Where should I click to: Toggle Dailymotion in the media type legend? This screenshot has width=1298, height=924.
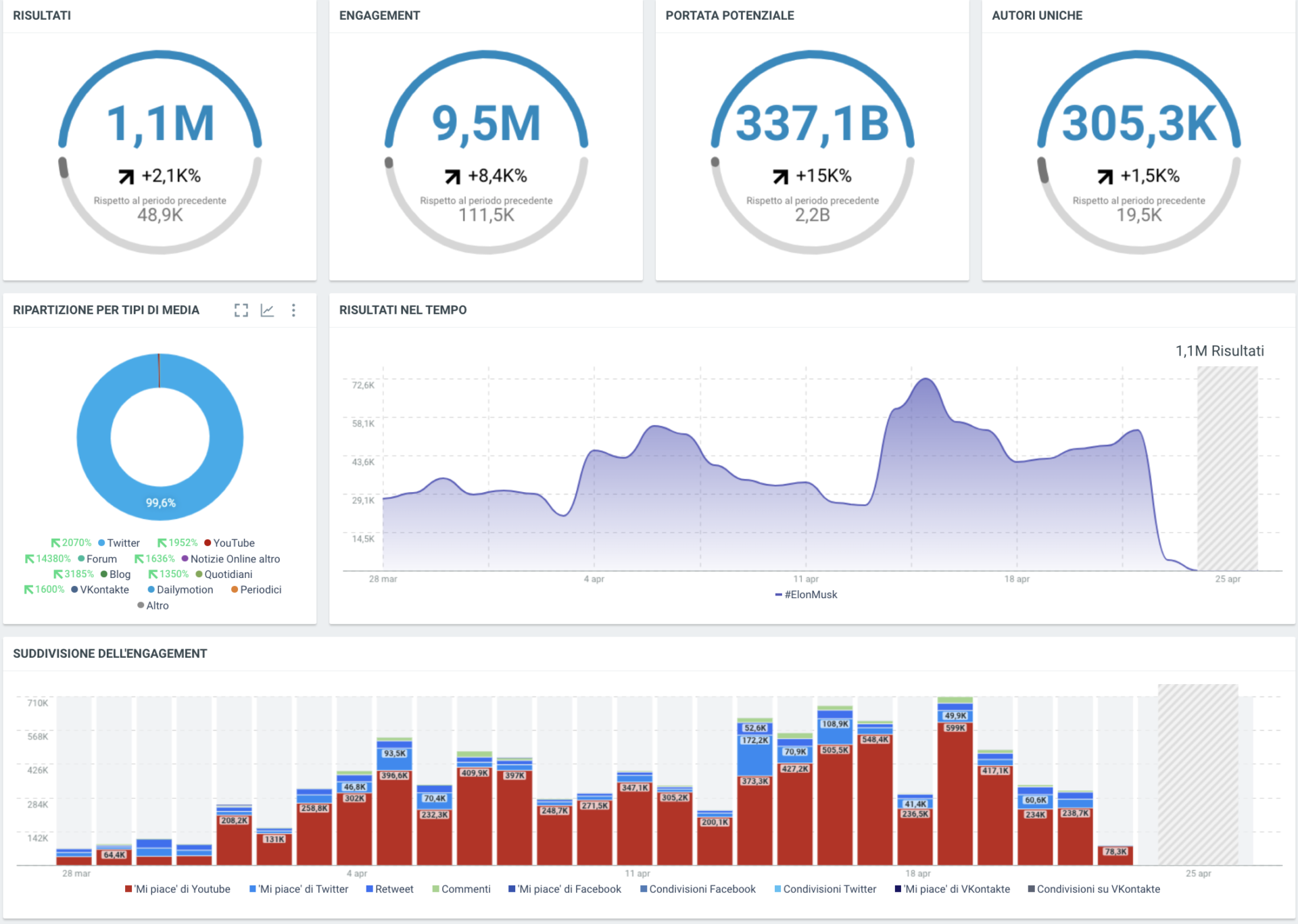click(x=181, y=589)
